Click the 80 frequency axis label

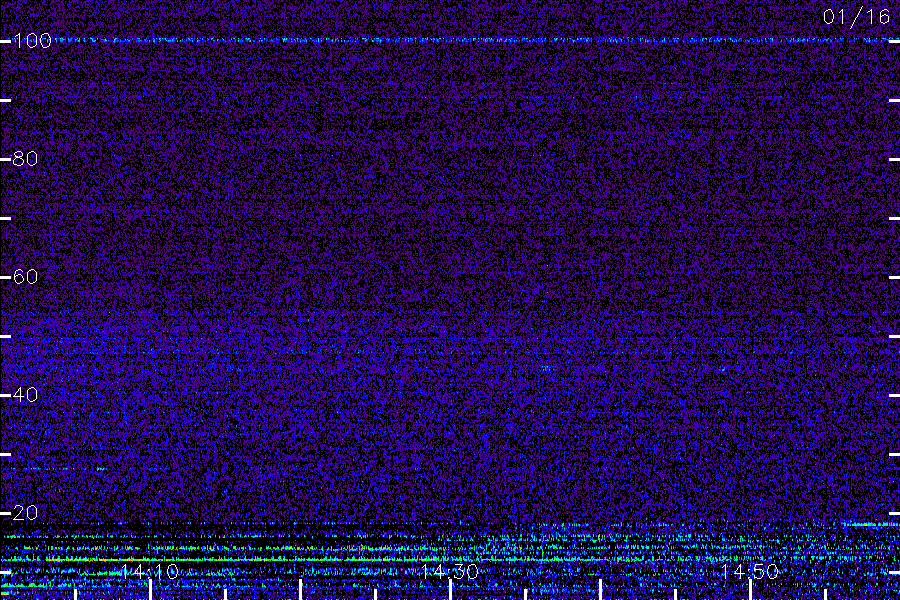pos(25,158)
